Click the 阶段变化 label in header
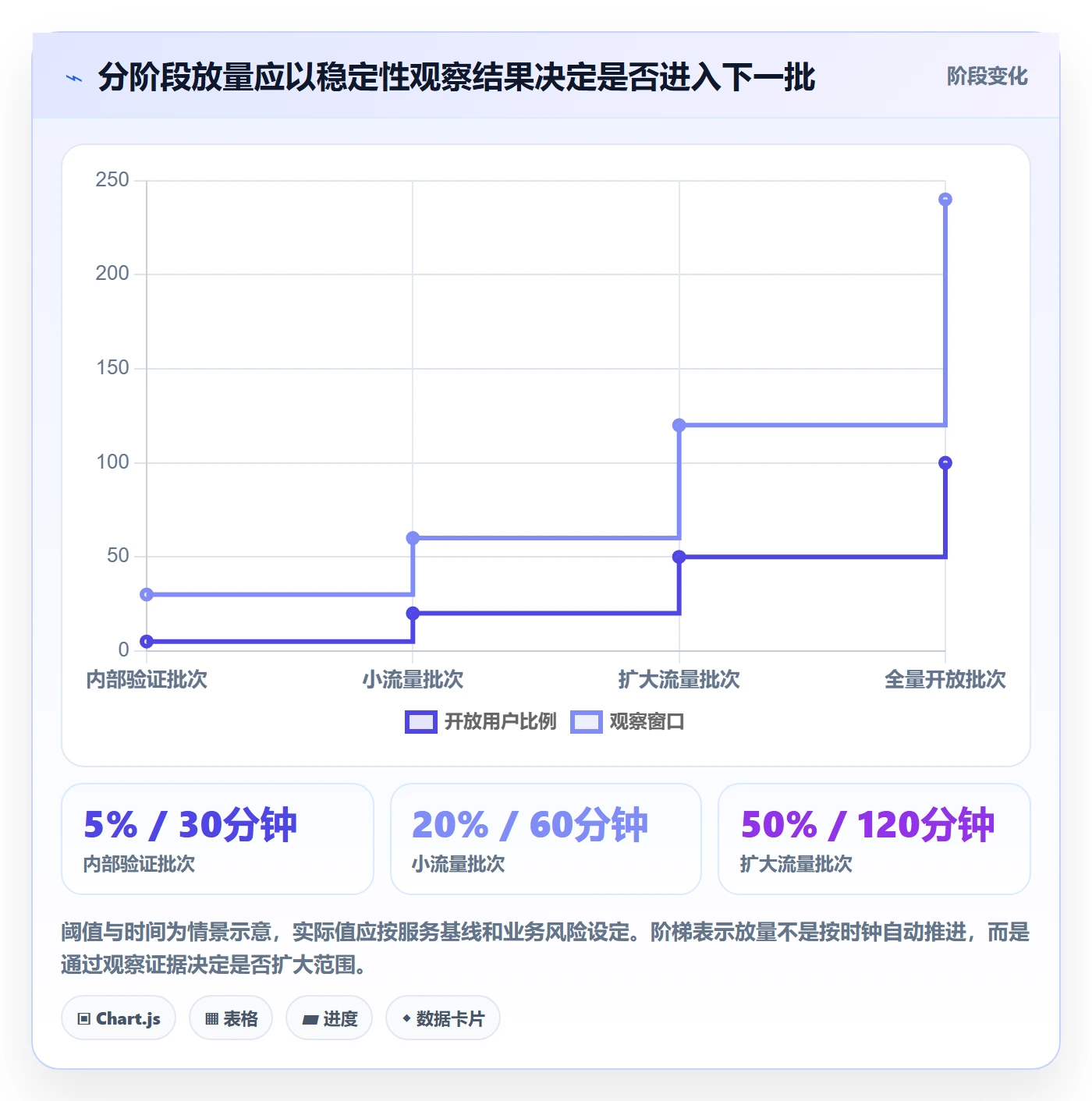 (987, 76)
